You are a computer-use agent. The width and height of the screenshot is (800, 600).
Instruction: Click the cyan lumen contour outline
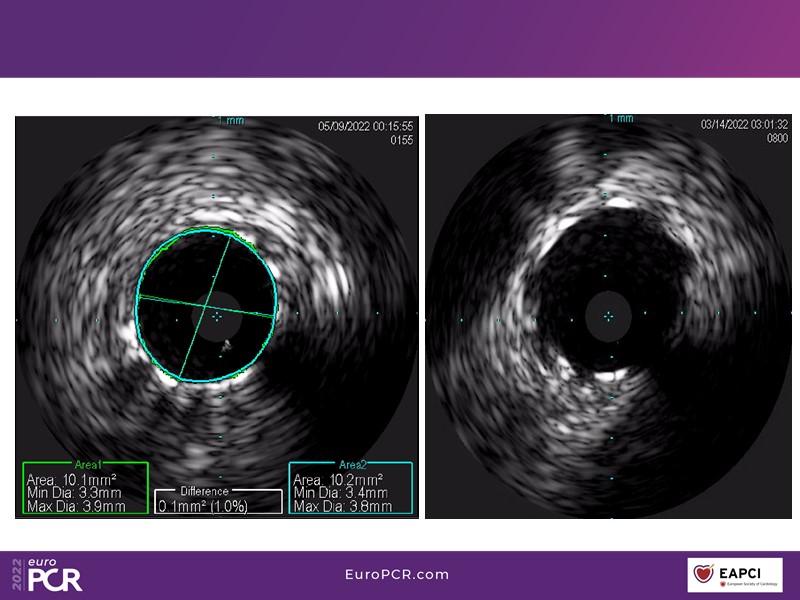138,300
